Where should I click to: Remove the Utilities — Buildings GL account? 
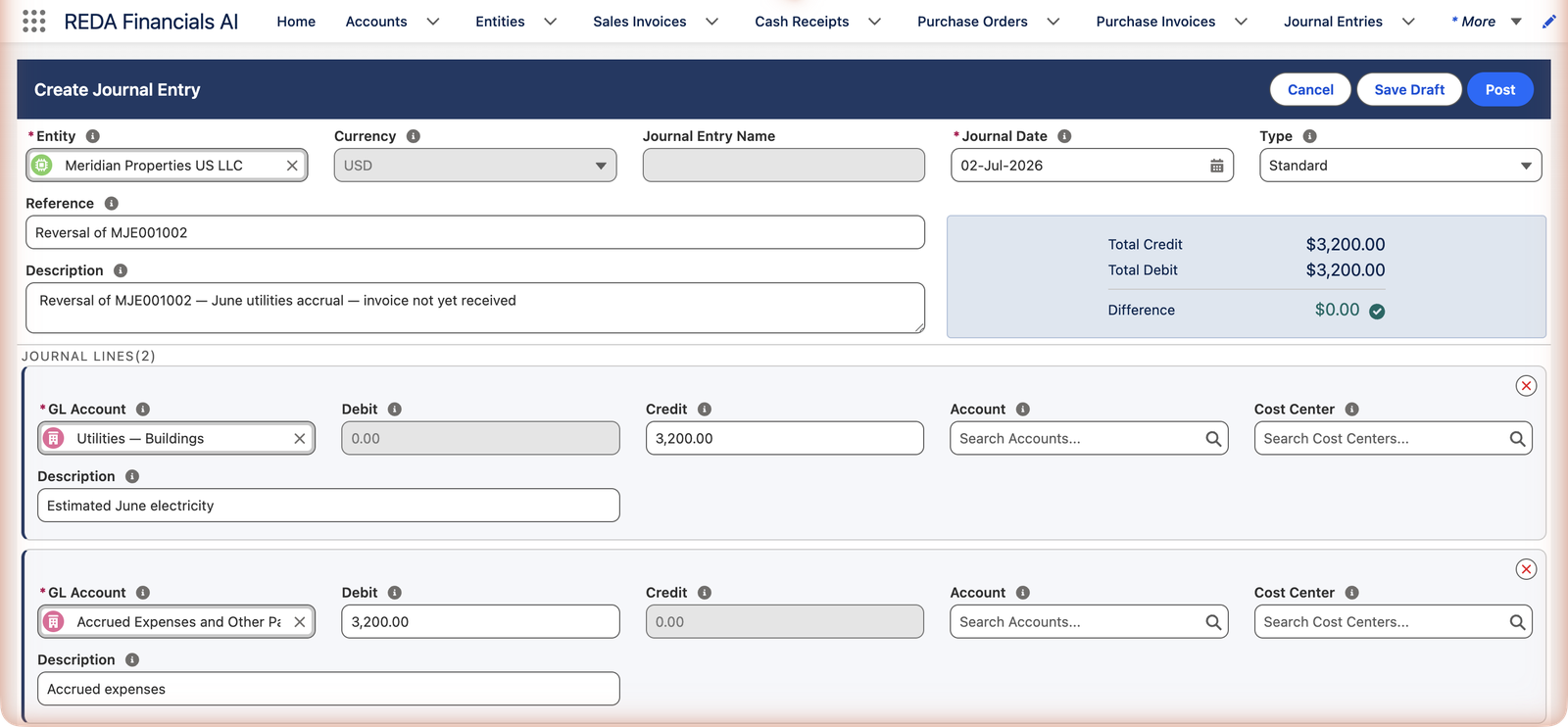(300, 439)
